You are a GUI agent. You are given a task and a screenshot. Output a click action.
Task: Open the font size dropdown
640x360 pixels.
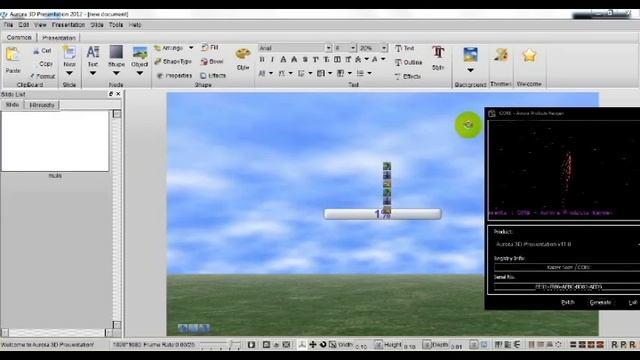(x=353, y=48)
